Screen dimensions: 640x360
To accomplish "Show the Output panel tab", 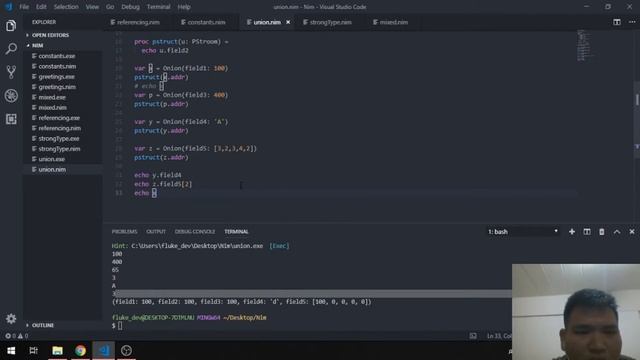I will point(156,231).
